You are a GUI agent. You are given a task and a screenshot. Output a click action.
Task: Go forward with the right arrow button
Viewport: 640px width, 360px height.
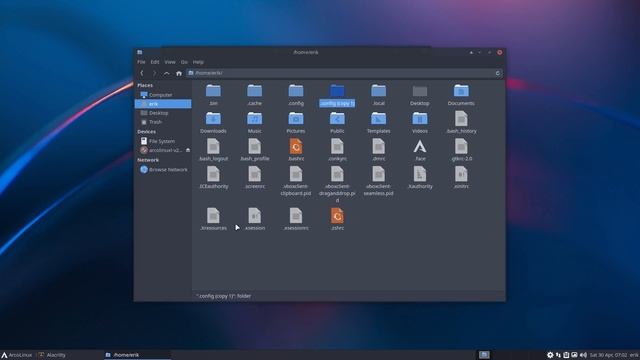(x=154, y=73)
